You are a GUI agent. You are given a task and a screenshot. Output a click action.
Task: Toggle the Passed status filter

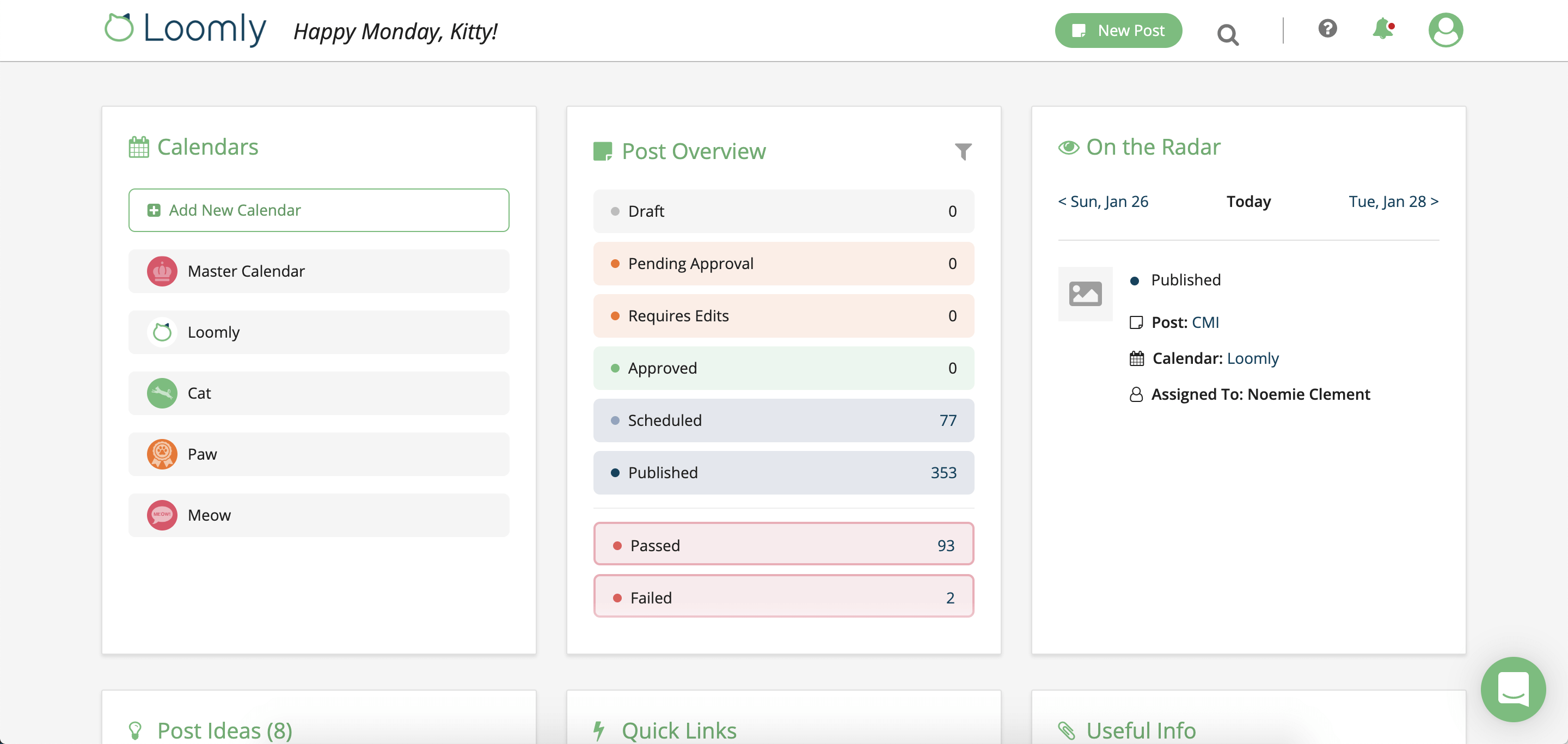(x=783, y=544)
